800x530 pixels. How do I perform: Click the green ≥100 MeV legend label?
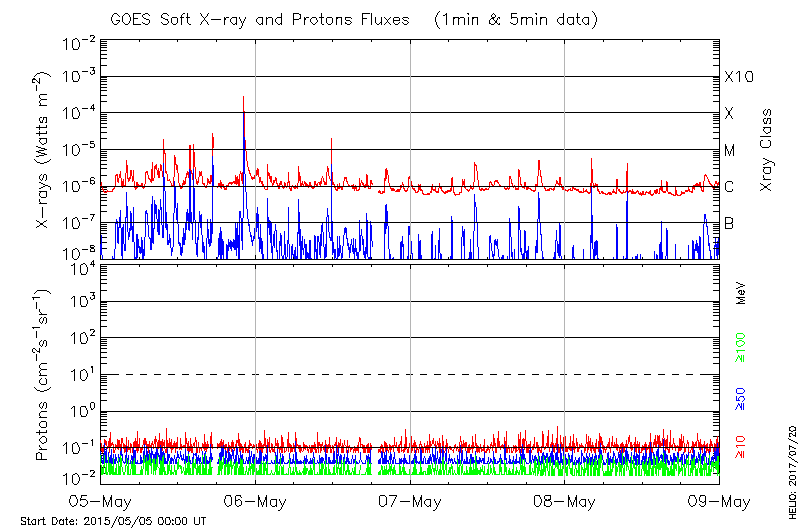(x=741, y=346)
